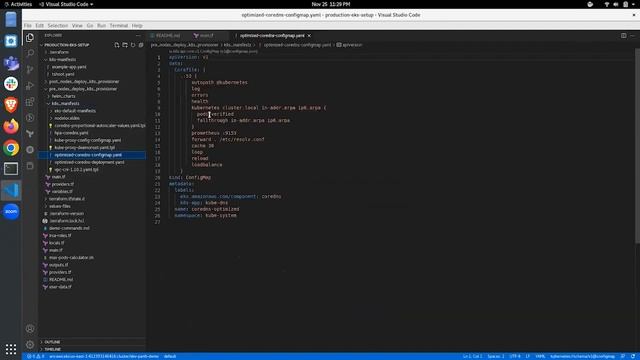Expand the helm_charts folder
The height and width of the screenshot is (360, 640).
pyautogui.click(x=63, y=96)
